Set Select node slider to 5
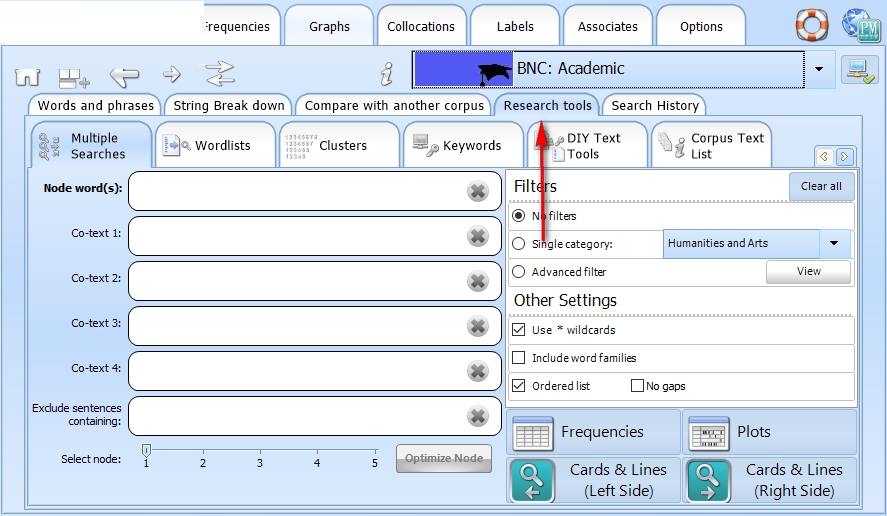This screenshot has height=516, width=887. pos(374,451)
